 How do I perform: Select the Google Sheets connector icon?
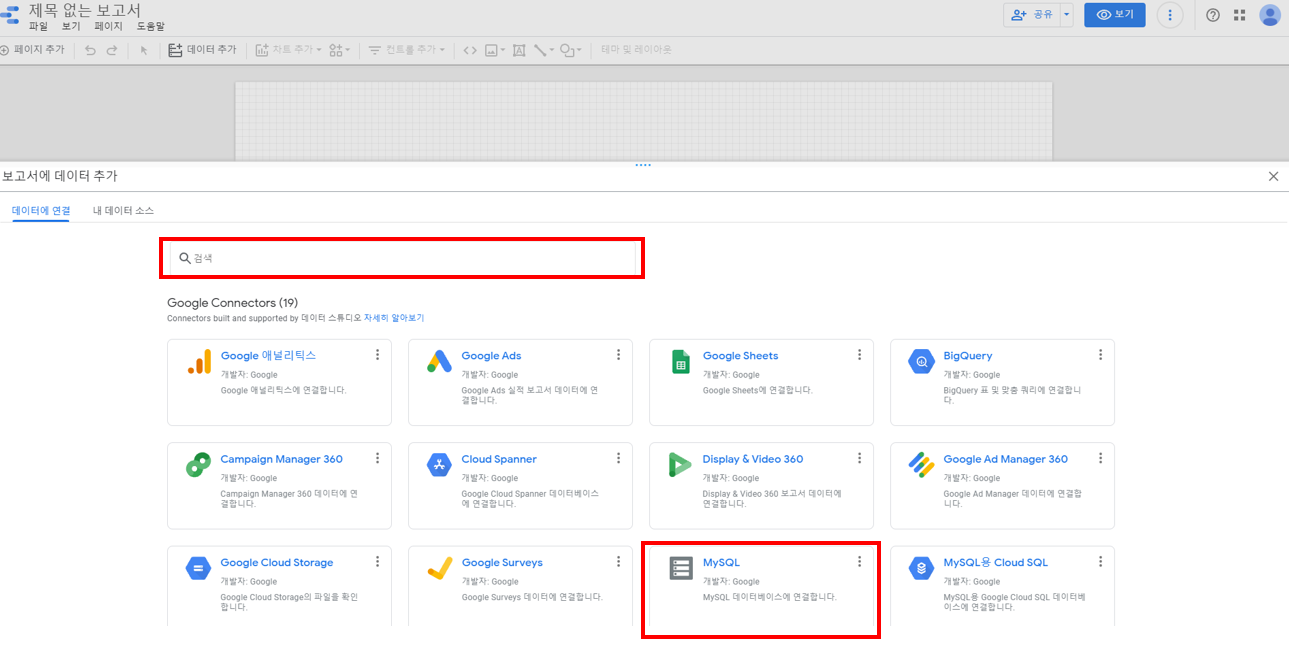[681, 362]
